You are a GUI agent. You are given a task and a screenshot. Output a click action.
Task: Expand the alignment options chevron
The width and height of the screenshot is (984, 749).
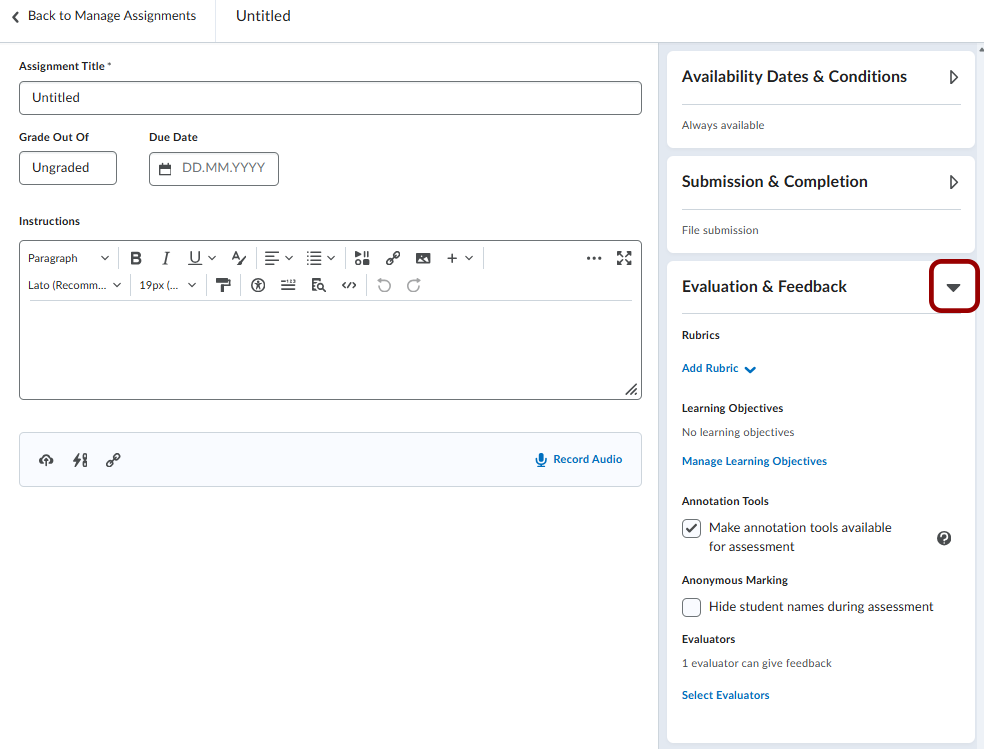289,258
